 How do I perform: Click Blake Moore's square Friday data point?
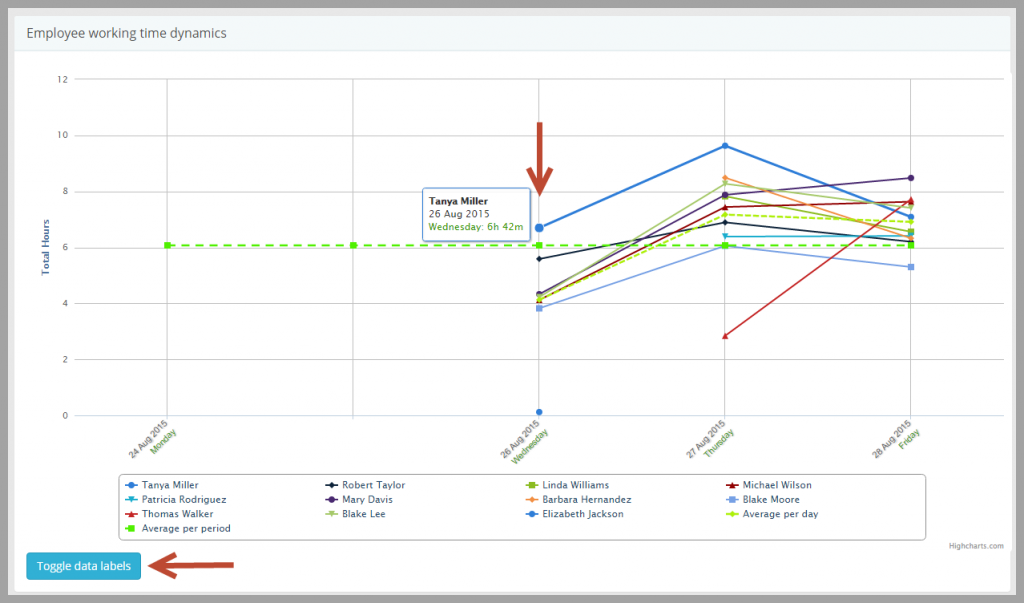pyautogui.click(x=911, y=267)
